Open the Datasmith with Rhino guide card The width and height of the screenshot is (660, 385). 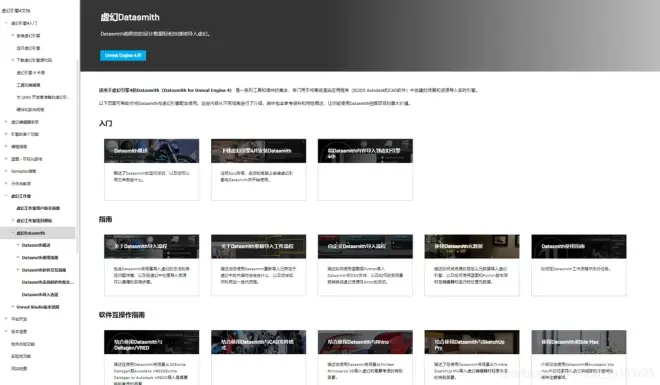365,357
